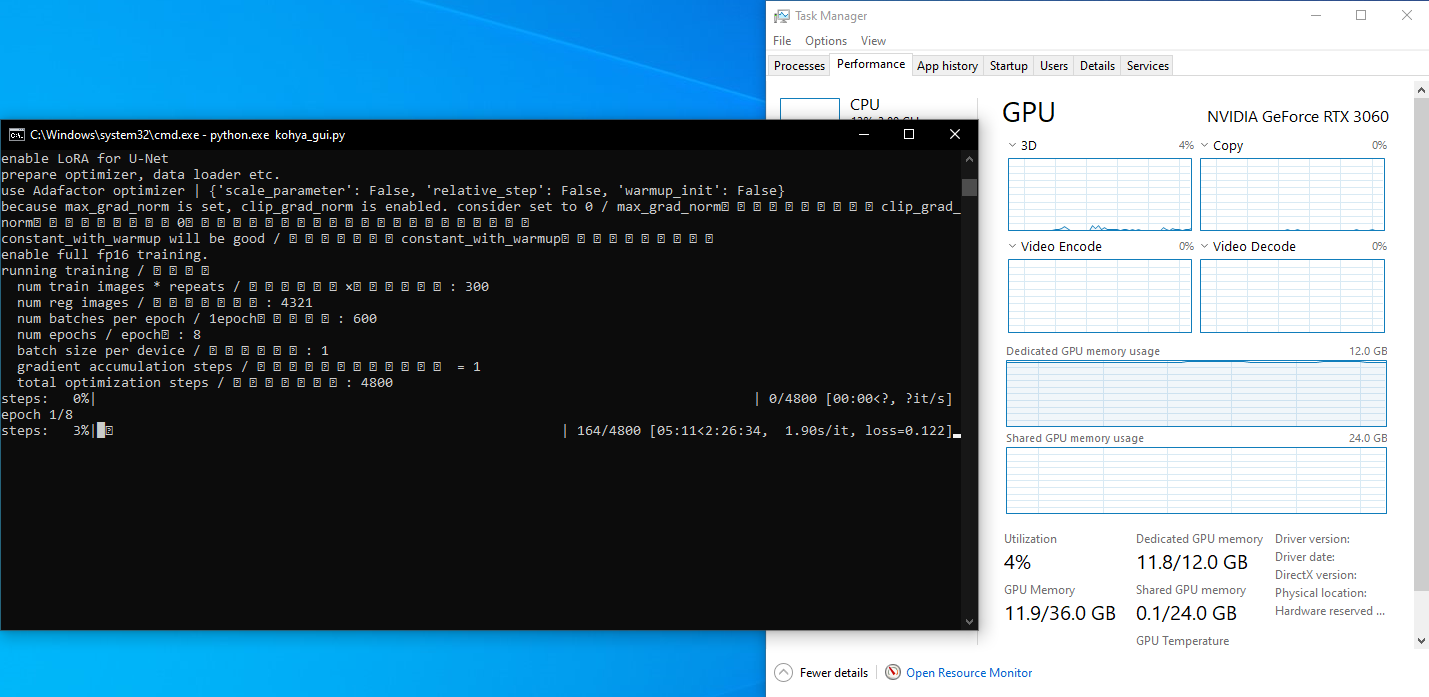Viewport: 1429px width, 697px height.
Task: Click the GPU heading in Task Manager
Action: (1028, 112)
